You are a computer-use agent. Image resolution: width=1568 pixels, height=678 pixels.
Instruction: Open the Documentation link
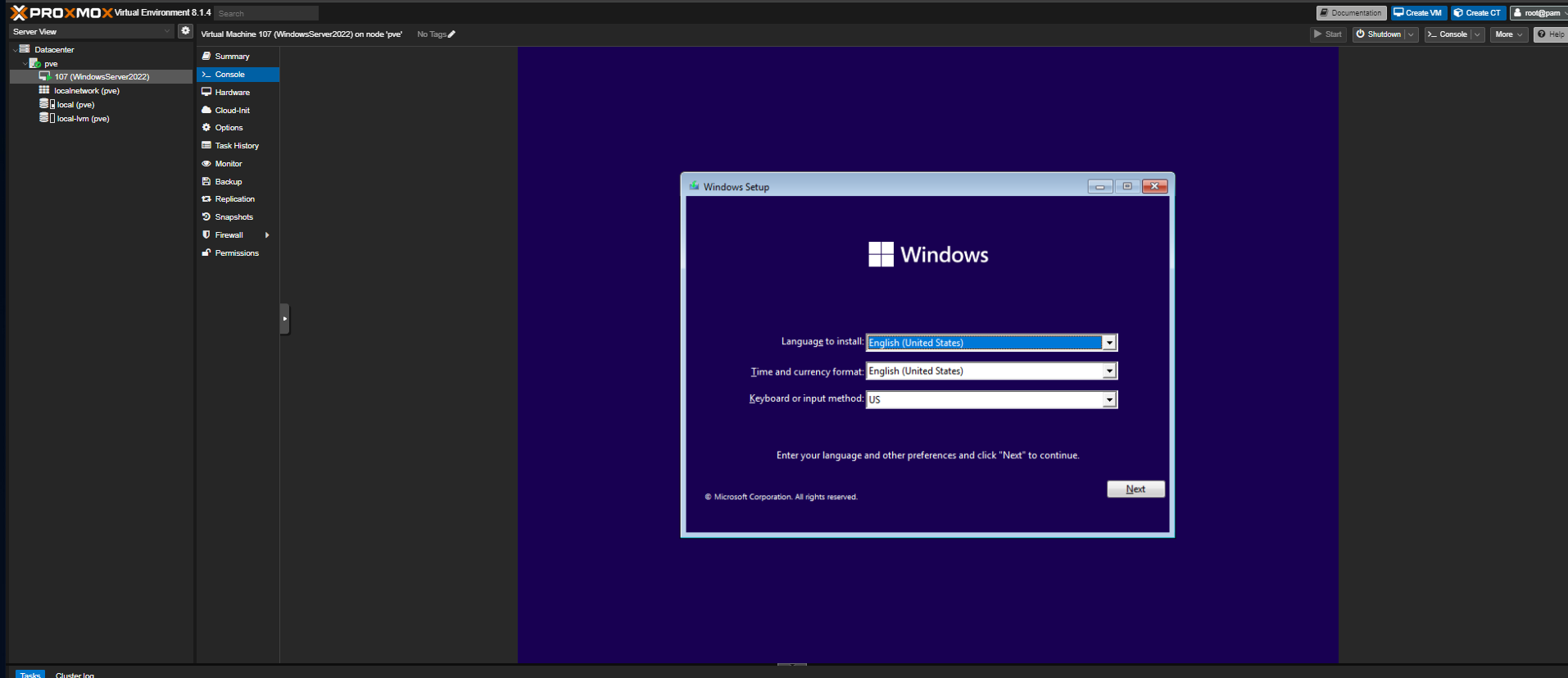[1351, 12]
